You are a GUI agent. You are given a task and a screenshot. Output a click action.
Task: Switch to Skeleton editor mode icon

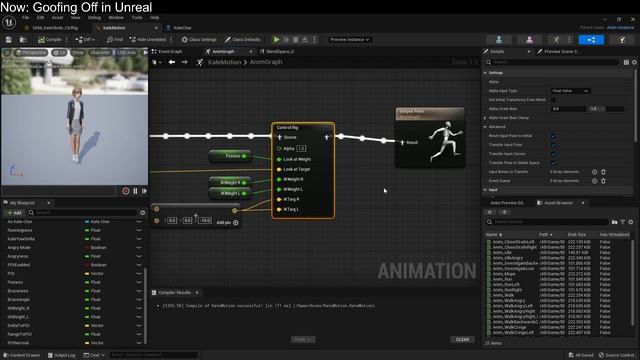pos(499,40)
